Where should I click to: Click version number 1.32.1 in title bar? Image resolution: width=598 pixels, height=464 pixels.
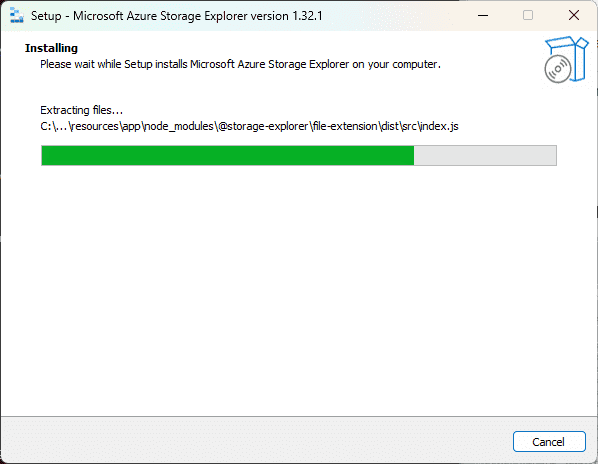click(307, 16)
